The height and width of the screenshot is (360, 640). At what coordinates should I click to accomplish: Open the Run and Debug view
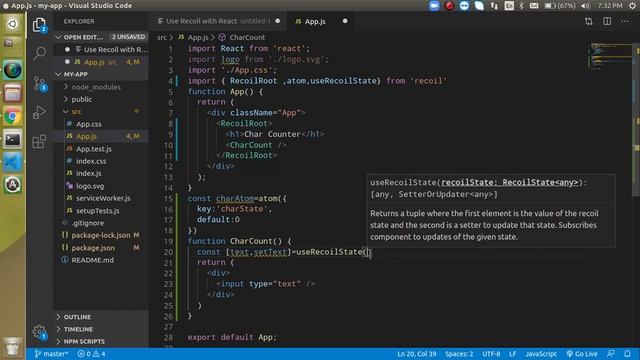(x=40, y=112)
